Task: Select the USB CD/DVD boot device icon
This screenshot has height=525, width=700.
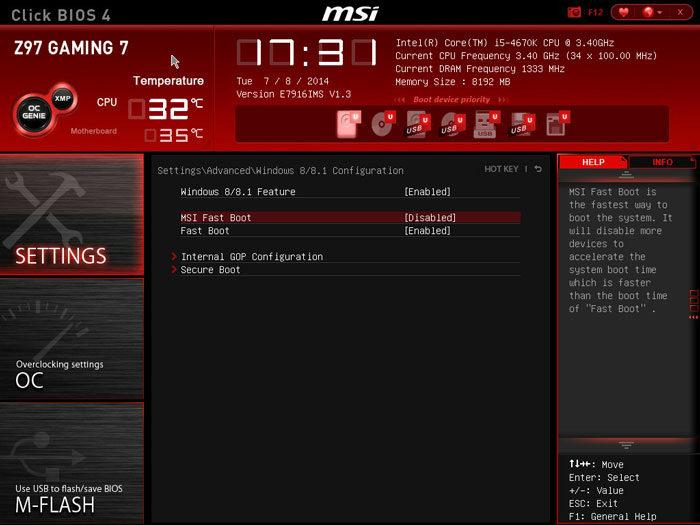Action: coord(452,124)
